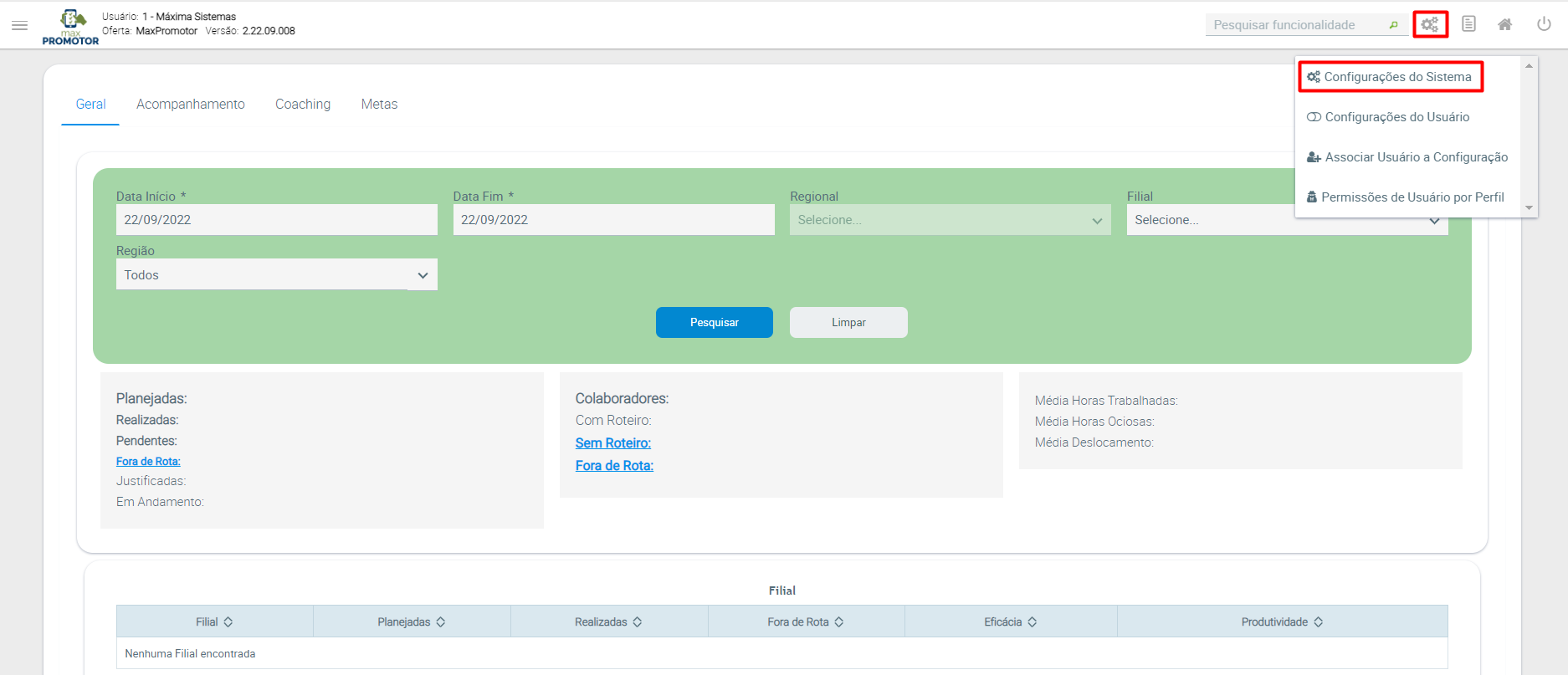The height and width of the screenshot is (675, 1568).
Task: Choose Permissões de Usuário por Perfil
Action: click(1412, 197)
